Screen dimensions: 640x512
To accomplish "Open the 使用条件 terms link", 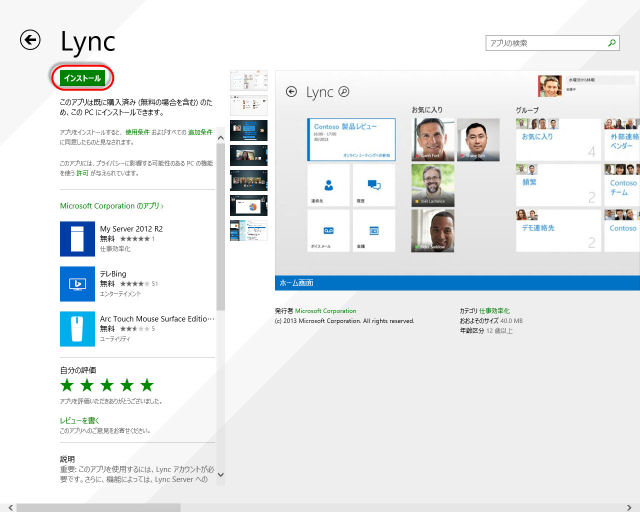I will [x=138, y=132].
